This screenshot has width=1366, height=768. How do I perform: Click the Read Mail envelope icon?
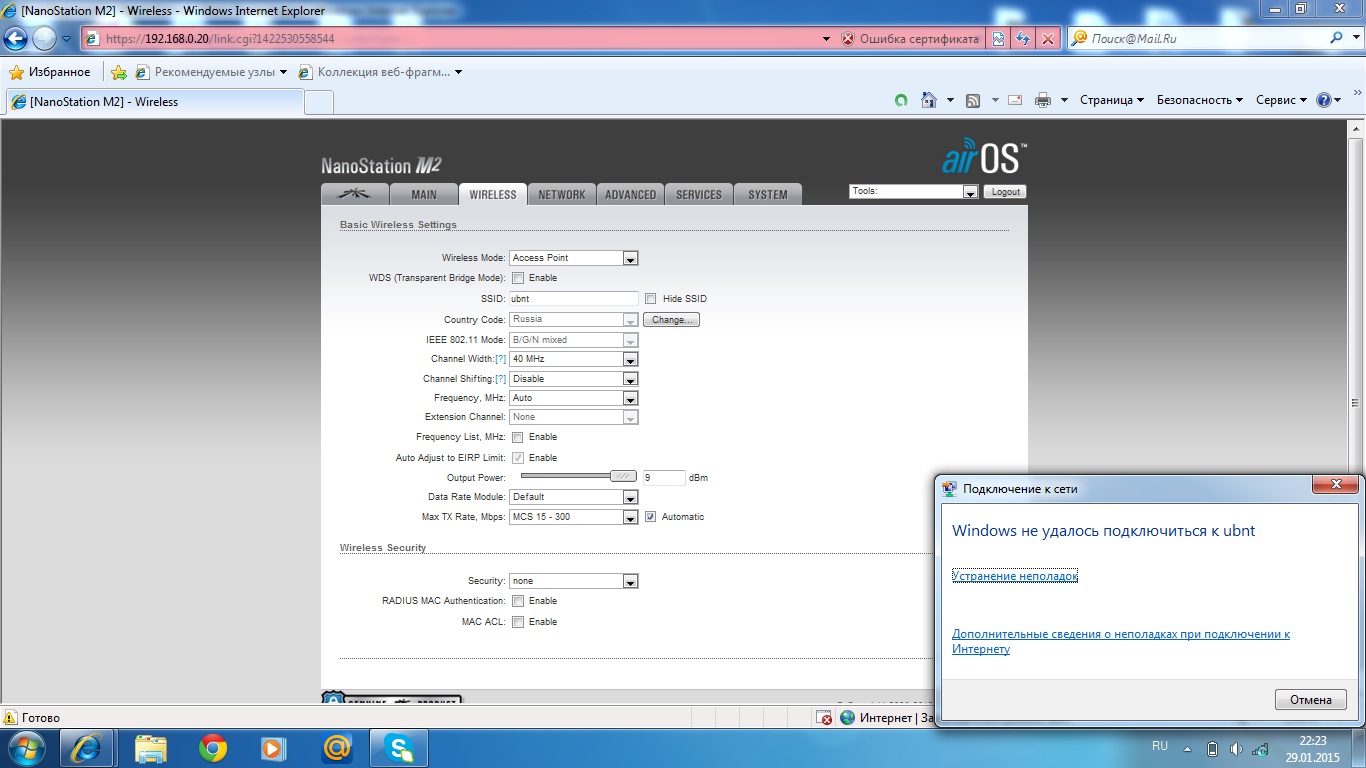click(x=1015, y=100)
